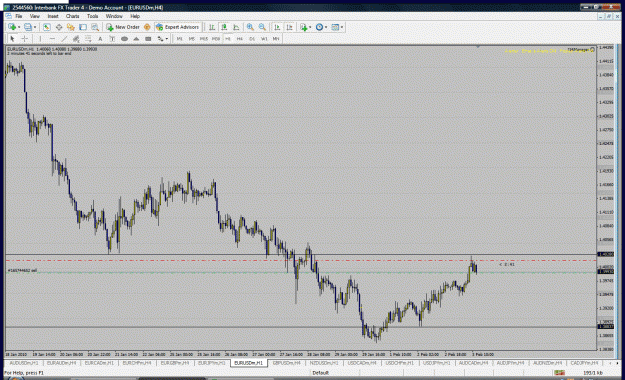This screenshot has height=380, width=625.
Task: Open the Window menu
Action: (x=114, y=16)
